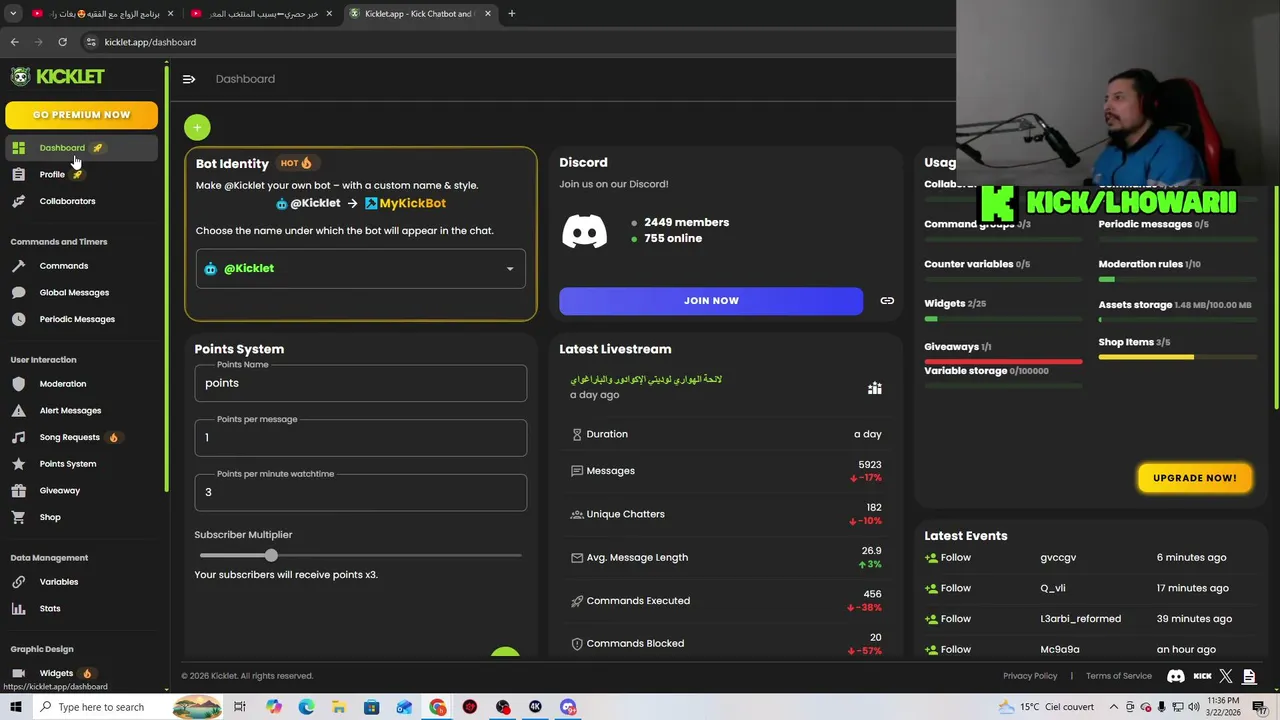Expand the system tray hidden icons chevron
The height and width of the screenshot is (720, 1280).
coord(1113,707)
